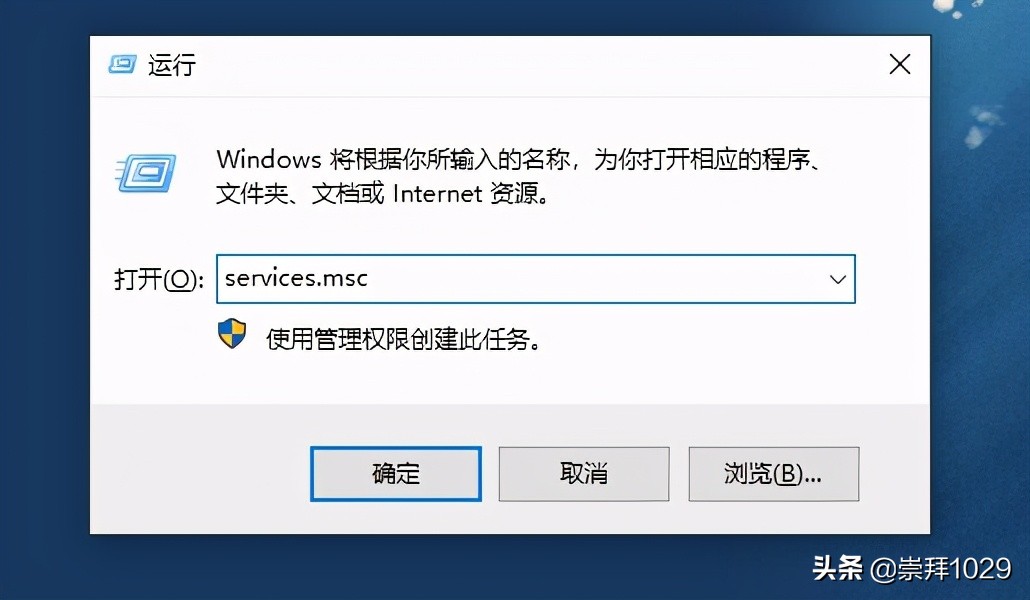Click the Run dialog's application icon
The height and width of the screenshot is (600, 1030).
coord(146,172)
